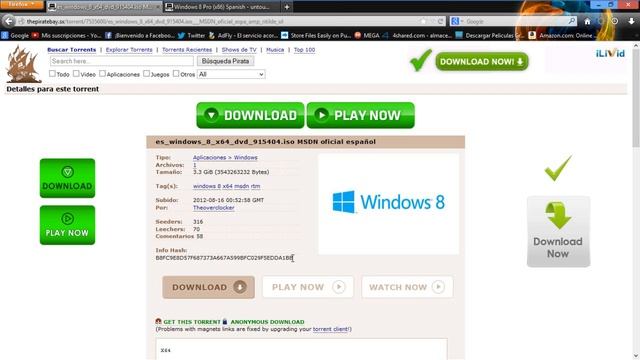The height and width of the screenshot is (360, 640).
Task: Click the Pirate Bay ship logo
Action: click(23, 64)
